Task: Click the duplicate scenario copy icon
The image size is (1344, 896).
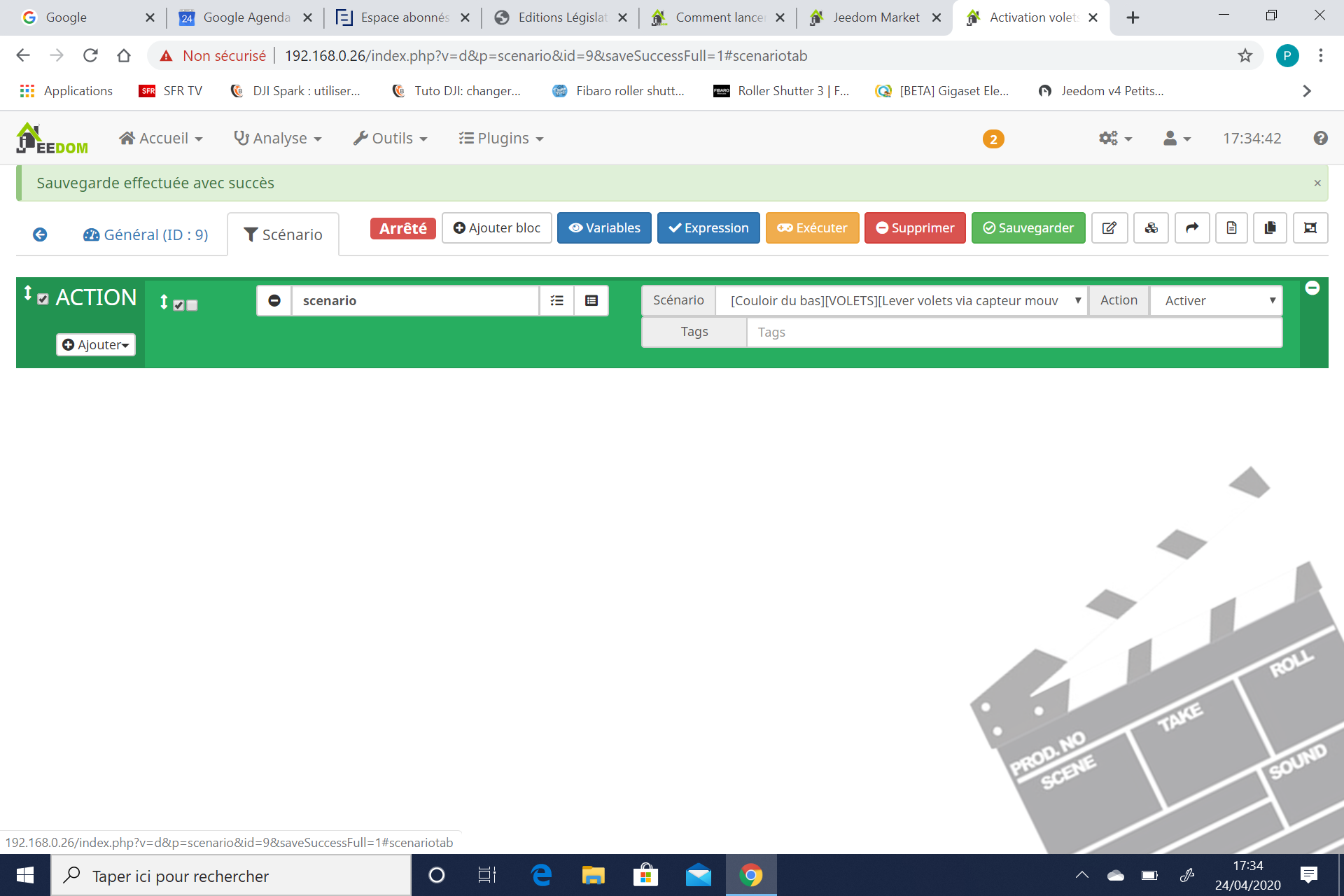Action: click(1270, 228)
